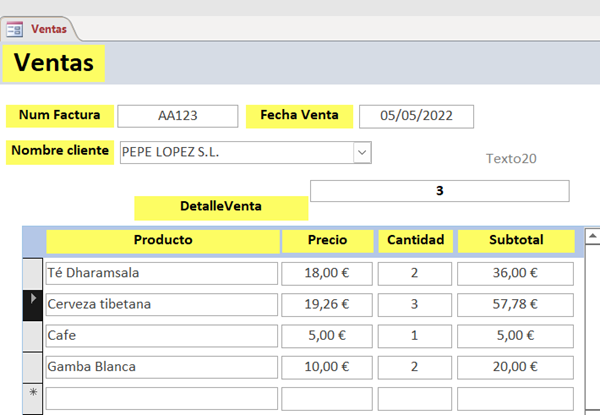Click the Cafe price cell 5,00 €
Screen dimensions: 600x415
327,335
